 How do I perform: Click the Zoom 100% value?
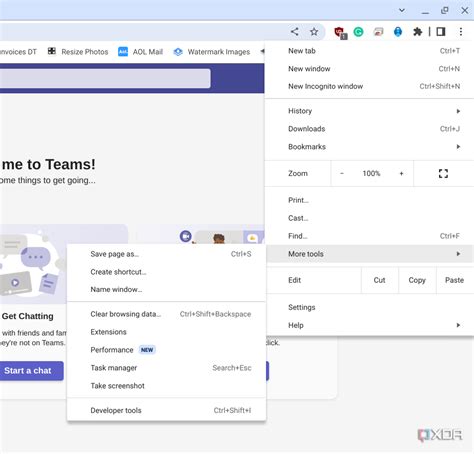pyautogui.click(x=371, y=173)
